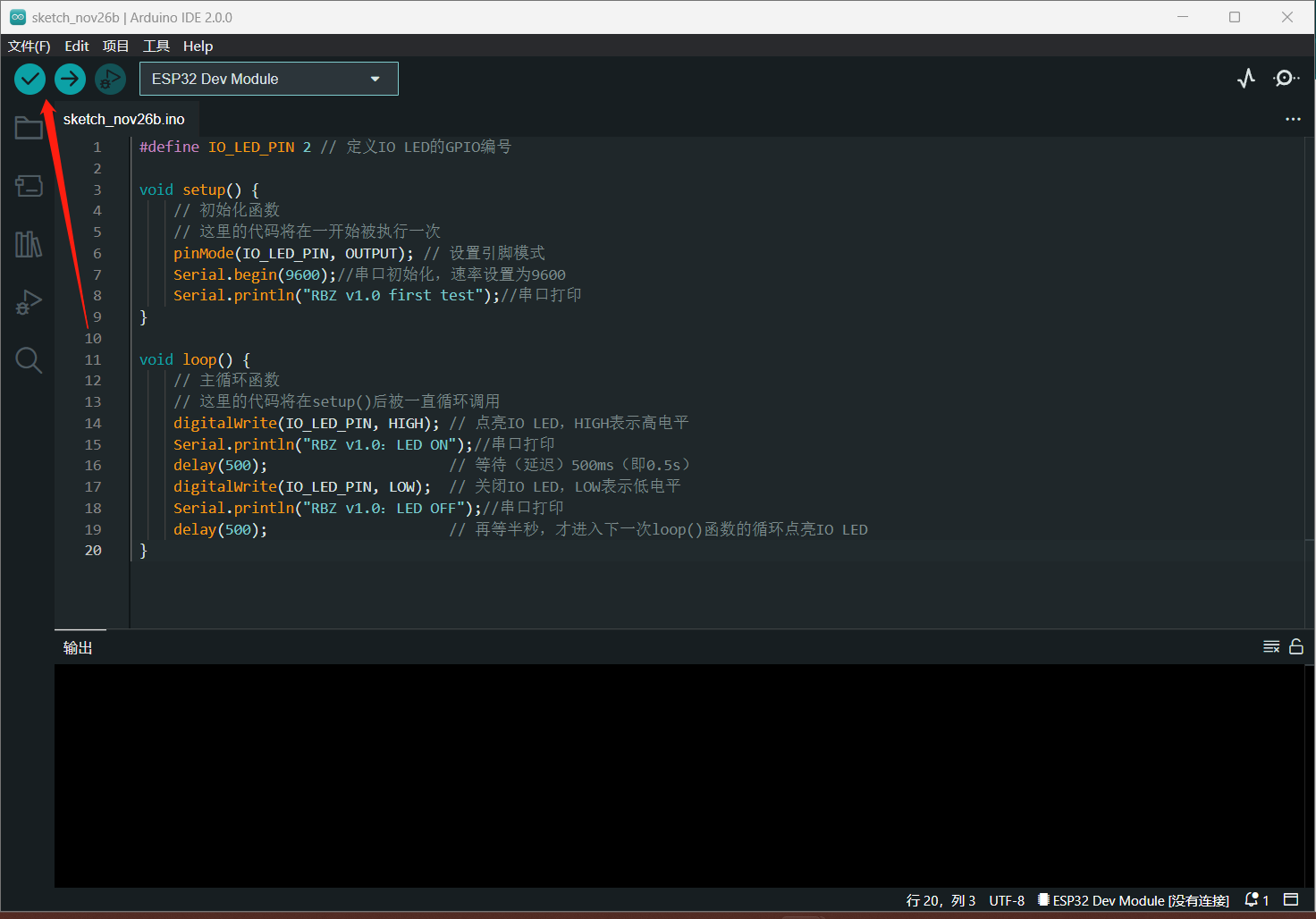Click the void setup() line

[199, 190]
